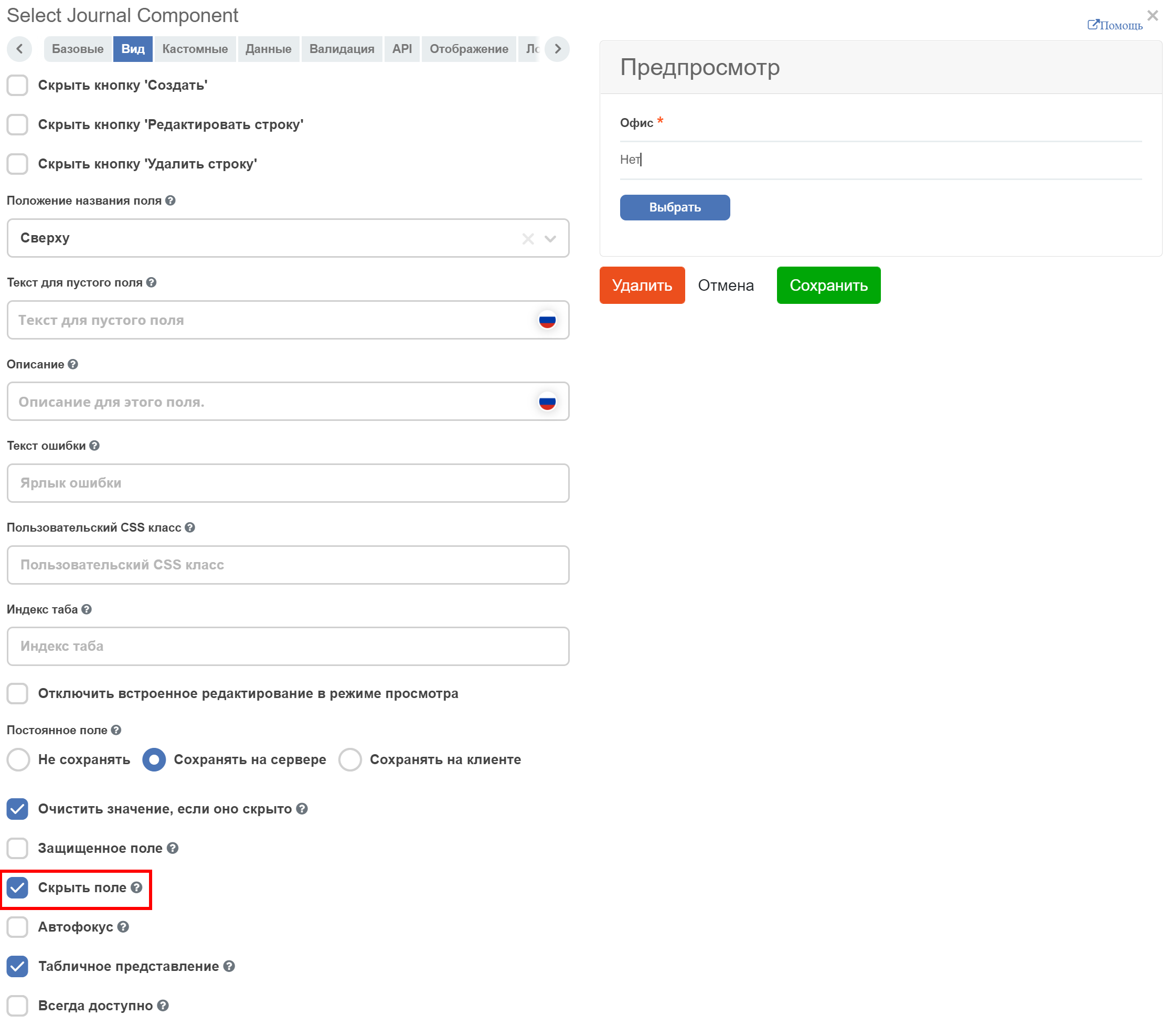This screenshot has width=1171, height=1036.
Task: Toggle the 'Защищенное поле' checkbox
Action: (17, 849)
